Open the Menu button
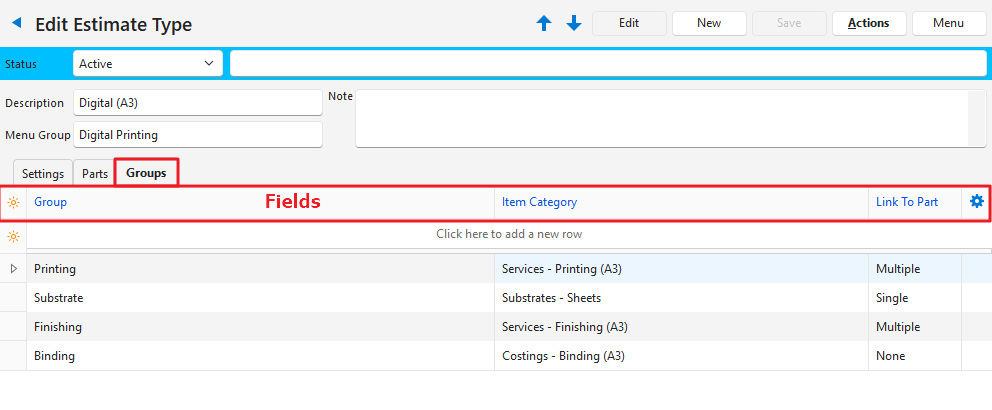This screenshot has height=410, width=992. pos(948,23)
